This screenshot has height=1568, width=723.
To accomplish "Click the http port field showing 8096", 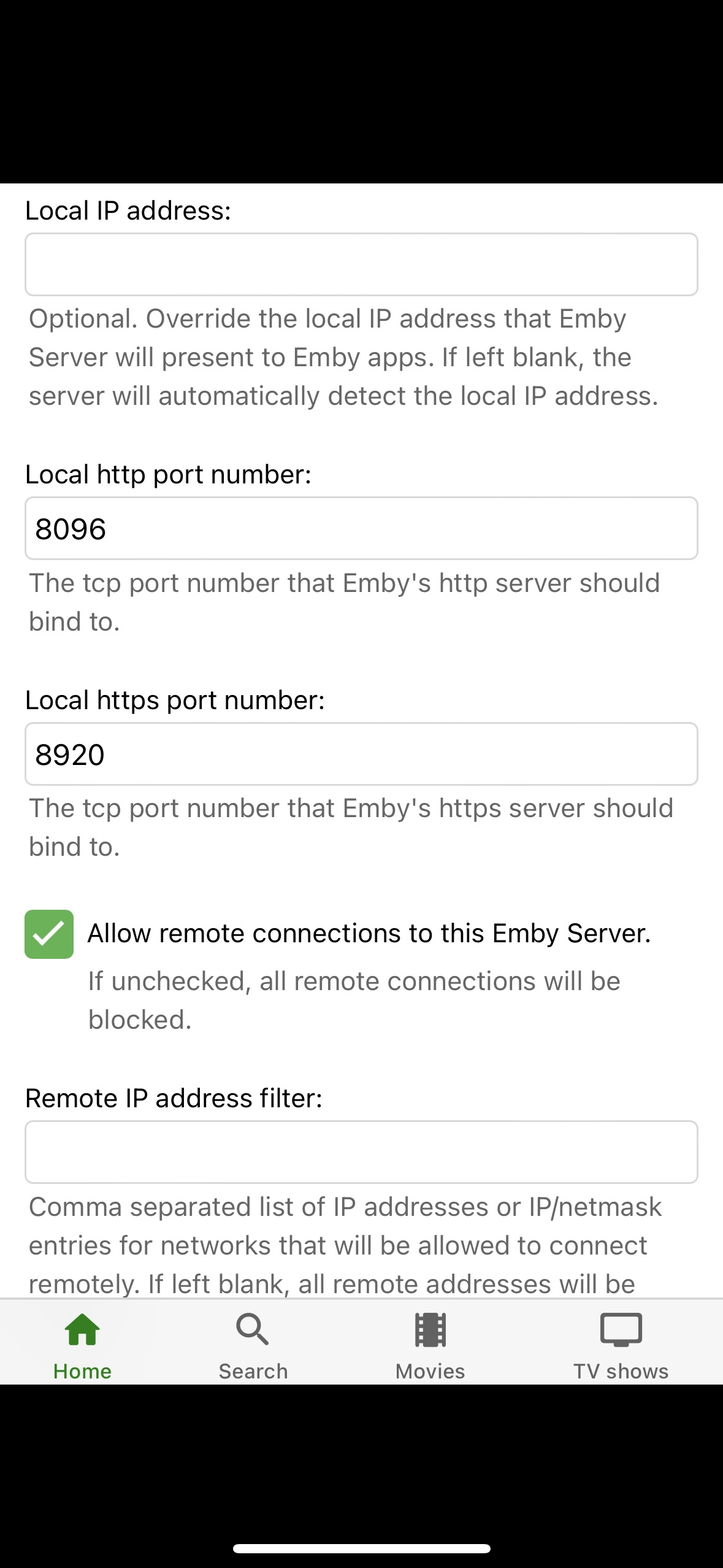I will [361, 528].
